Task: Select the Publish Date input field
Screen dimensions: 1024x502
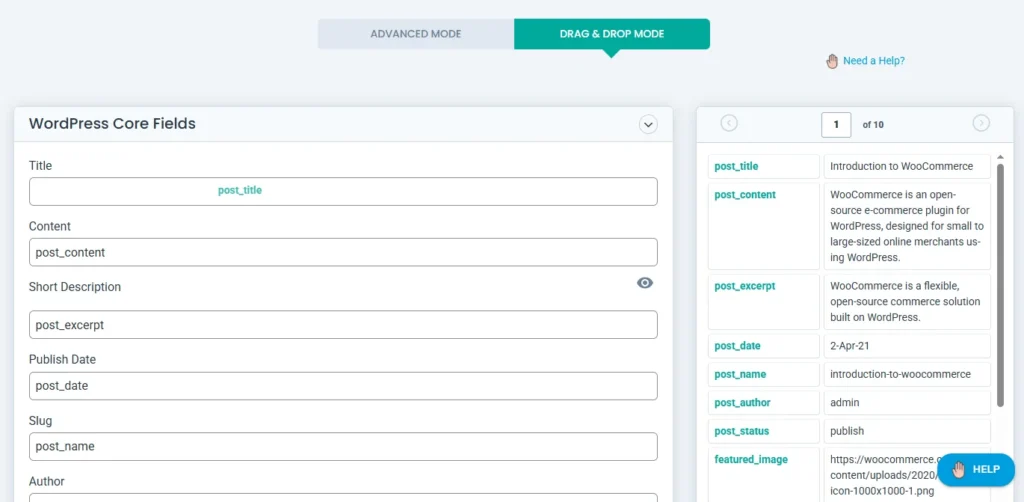Action: pyautogui.click(x=343, y=386)
